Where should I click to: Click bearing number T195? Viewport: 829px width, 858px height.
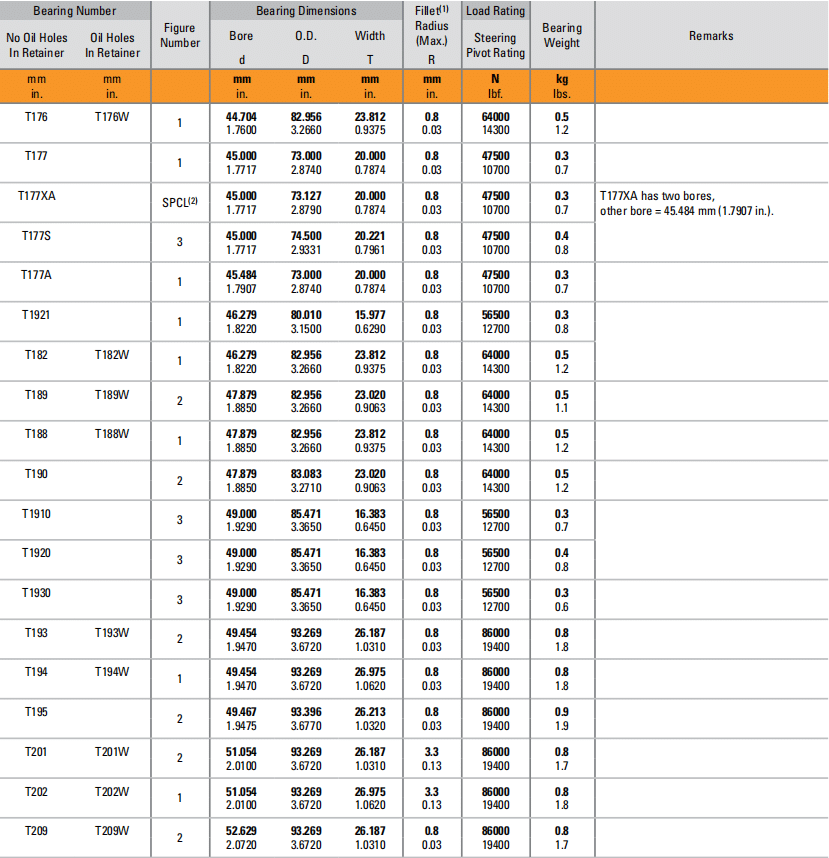37,711
